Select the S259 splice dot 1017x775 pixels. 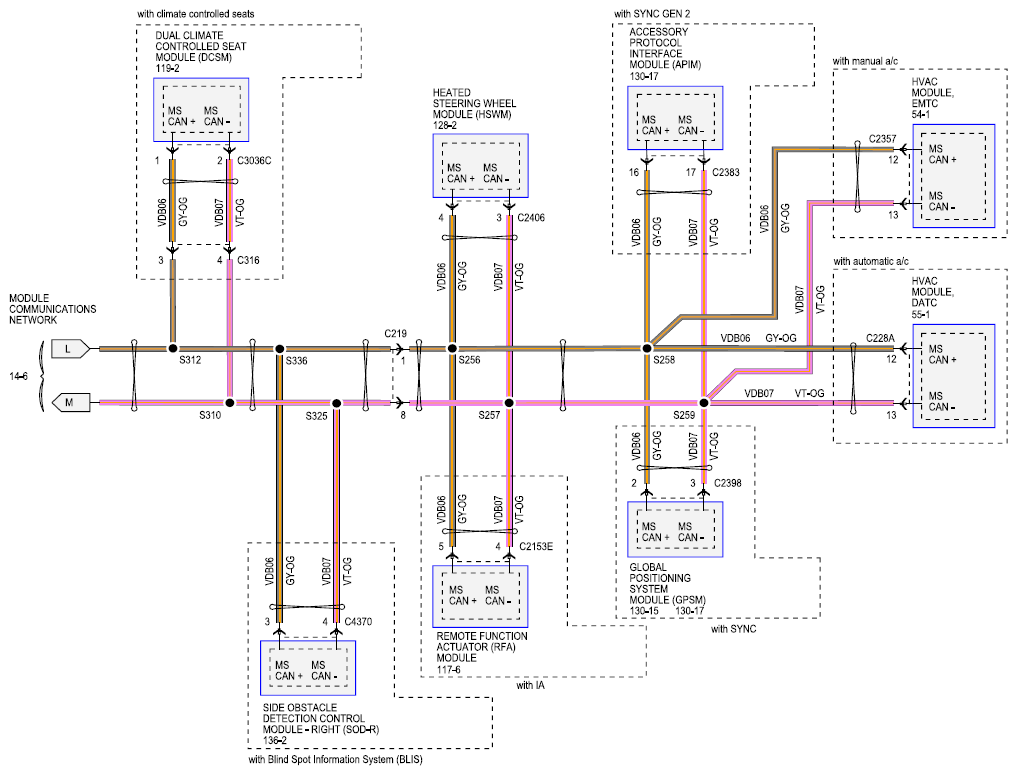pyautogui.click(x=704, y=403)
